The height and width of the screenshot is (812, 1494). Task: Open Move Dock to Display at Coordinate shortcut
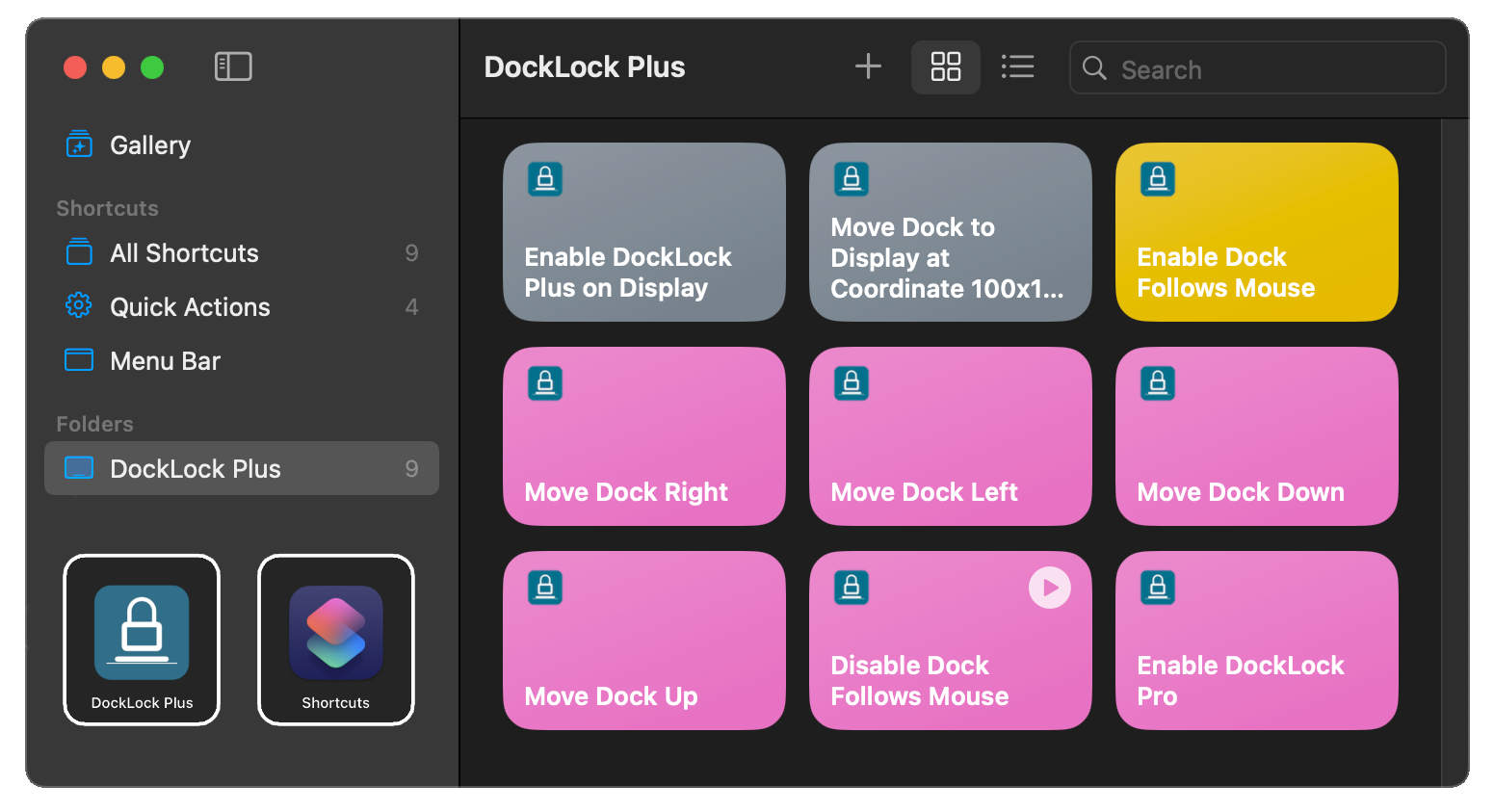(950, 232)
